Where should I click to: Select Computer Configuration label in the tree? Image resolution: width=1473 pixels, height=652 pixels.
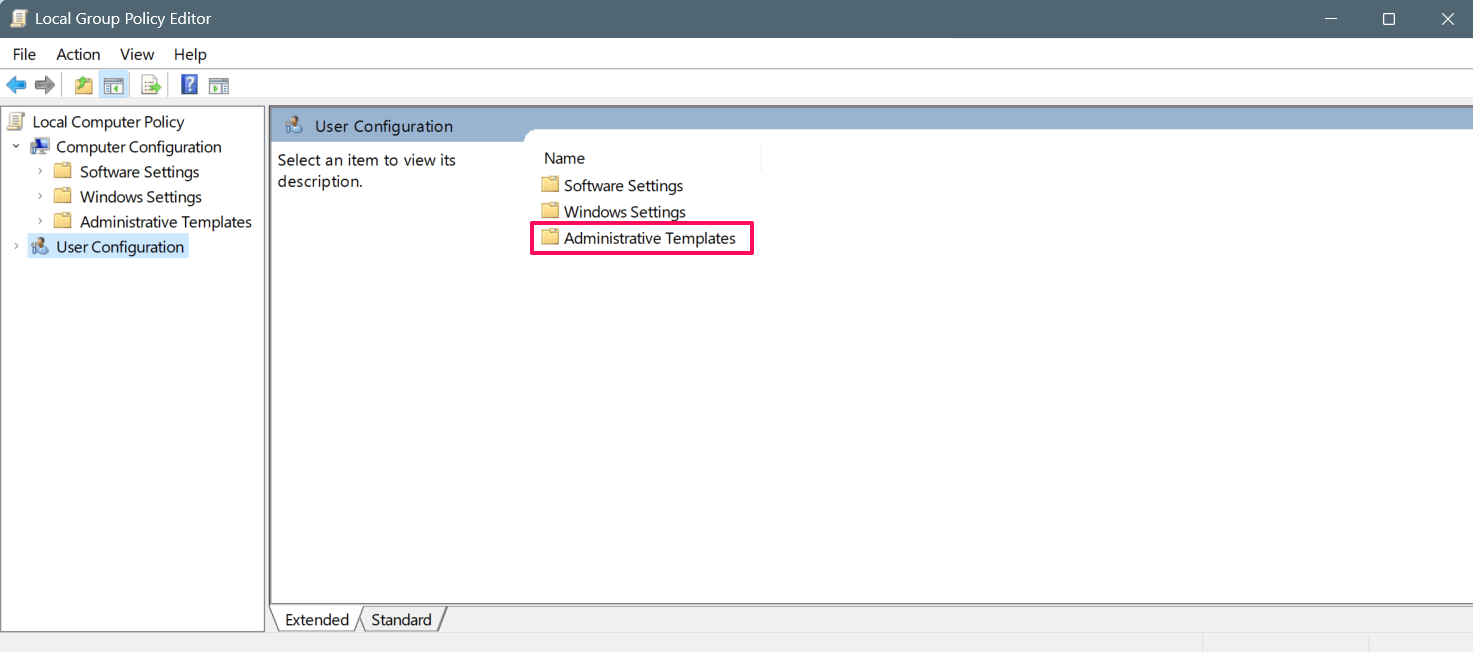click(139, 147)
